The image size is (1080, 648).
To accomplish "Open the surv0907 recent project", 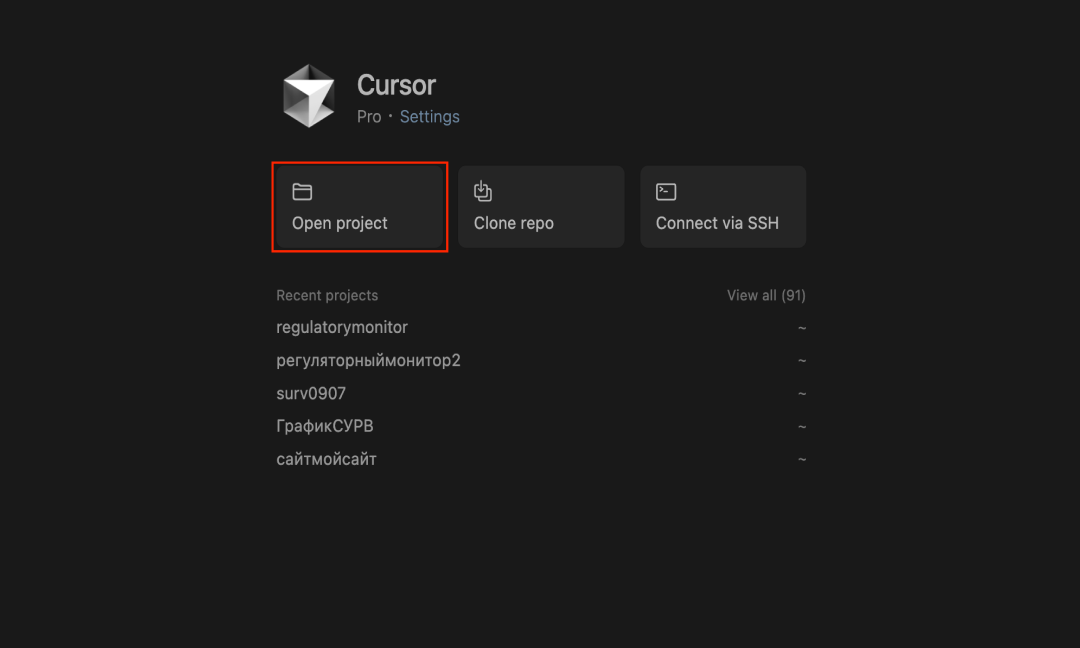I will click(311, 393).
